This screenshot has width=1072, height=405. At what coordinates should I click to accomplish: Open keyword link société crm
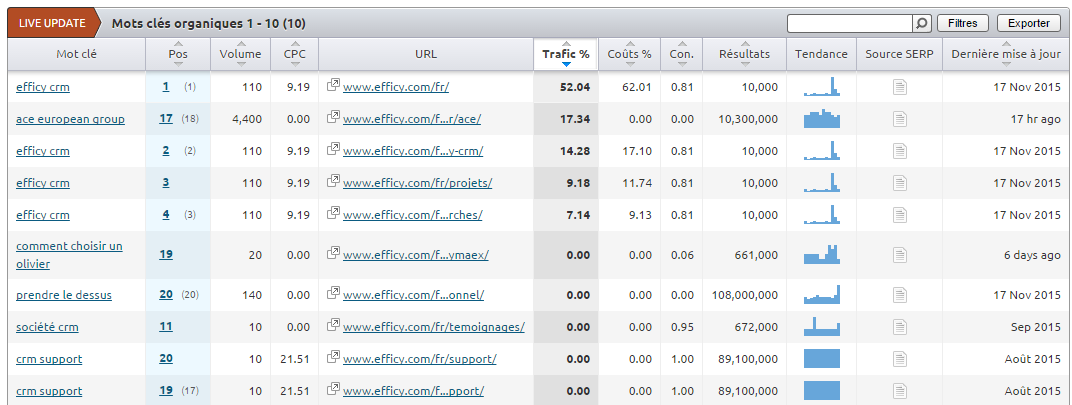click(47, 327)
